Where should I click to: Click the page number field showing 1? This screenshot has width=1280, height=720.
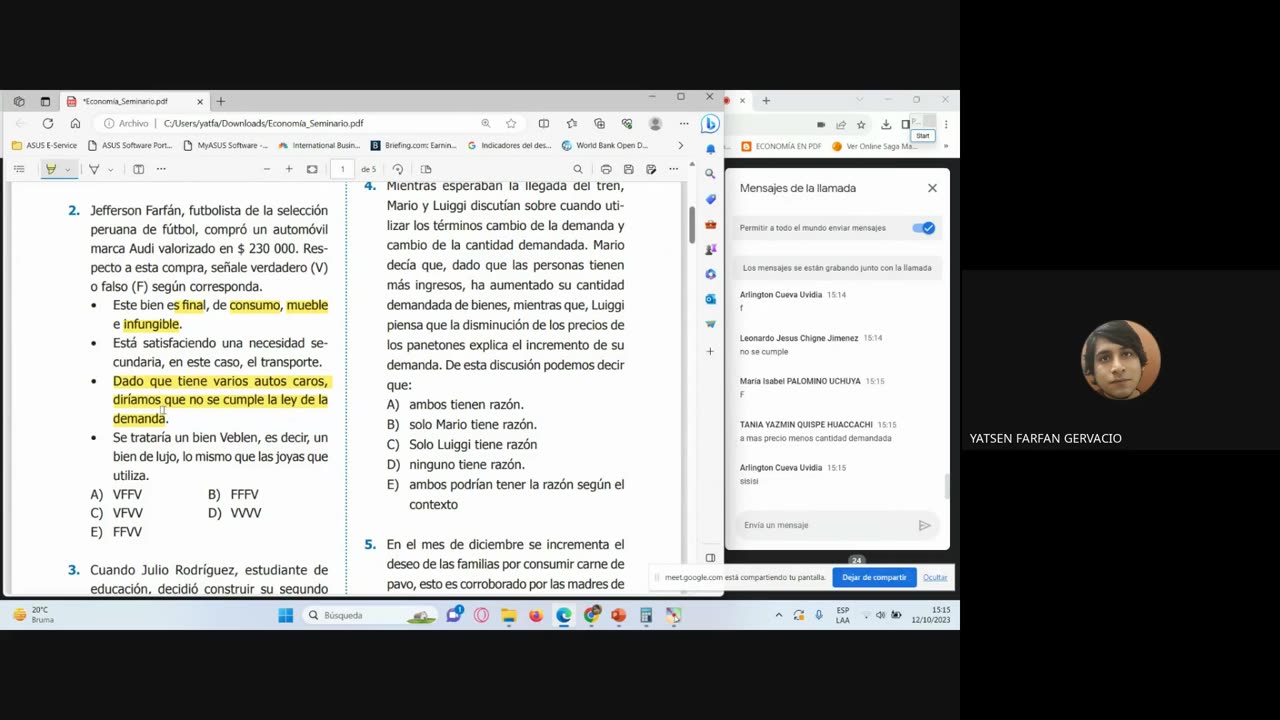342,169
